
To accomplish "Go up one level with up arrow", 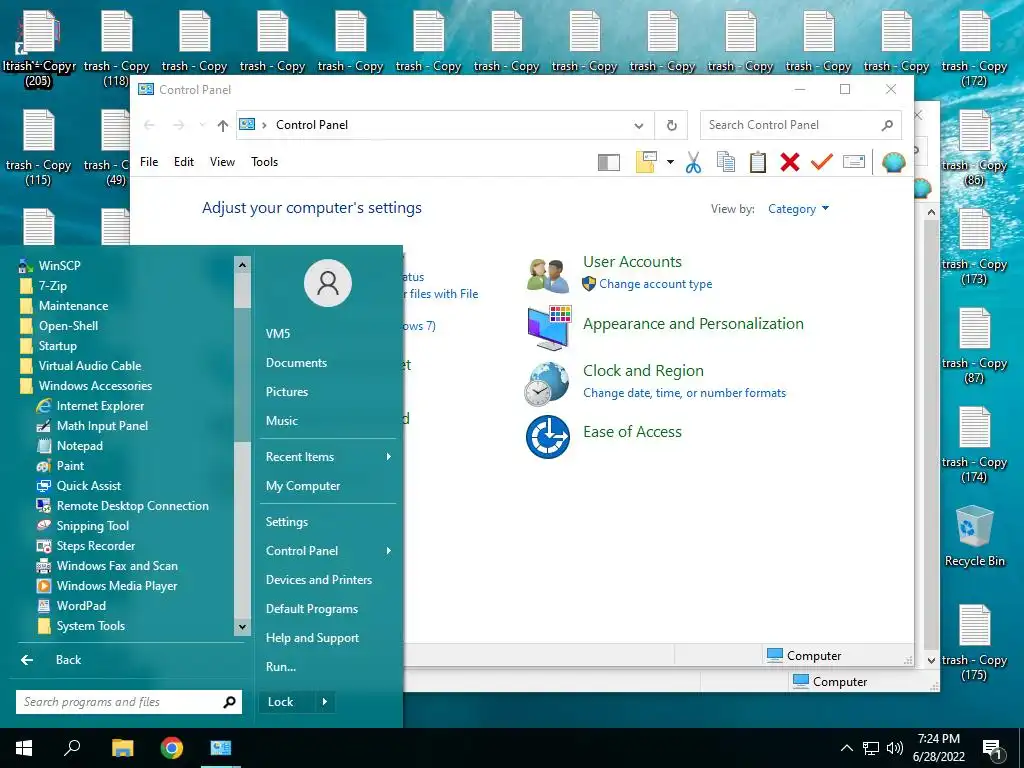I will [223, 125].
